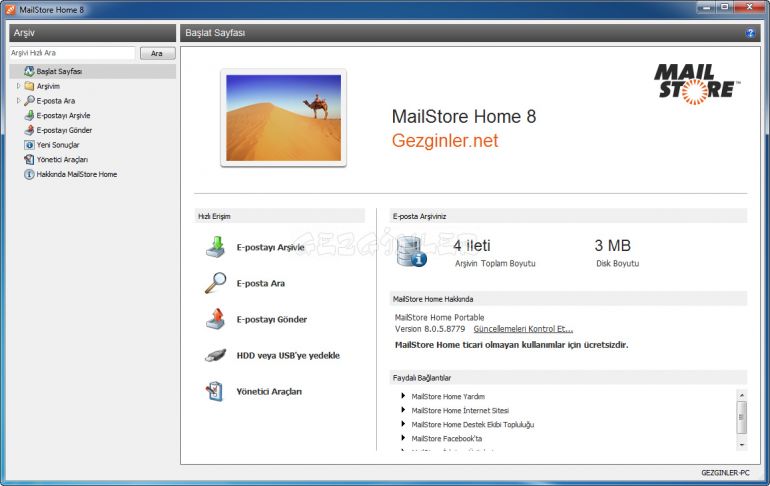Click the Başlat Sayfası icon in sidebar
770x486 pixels.
coord(29,71)
